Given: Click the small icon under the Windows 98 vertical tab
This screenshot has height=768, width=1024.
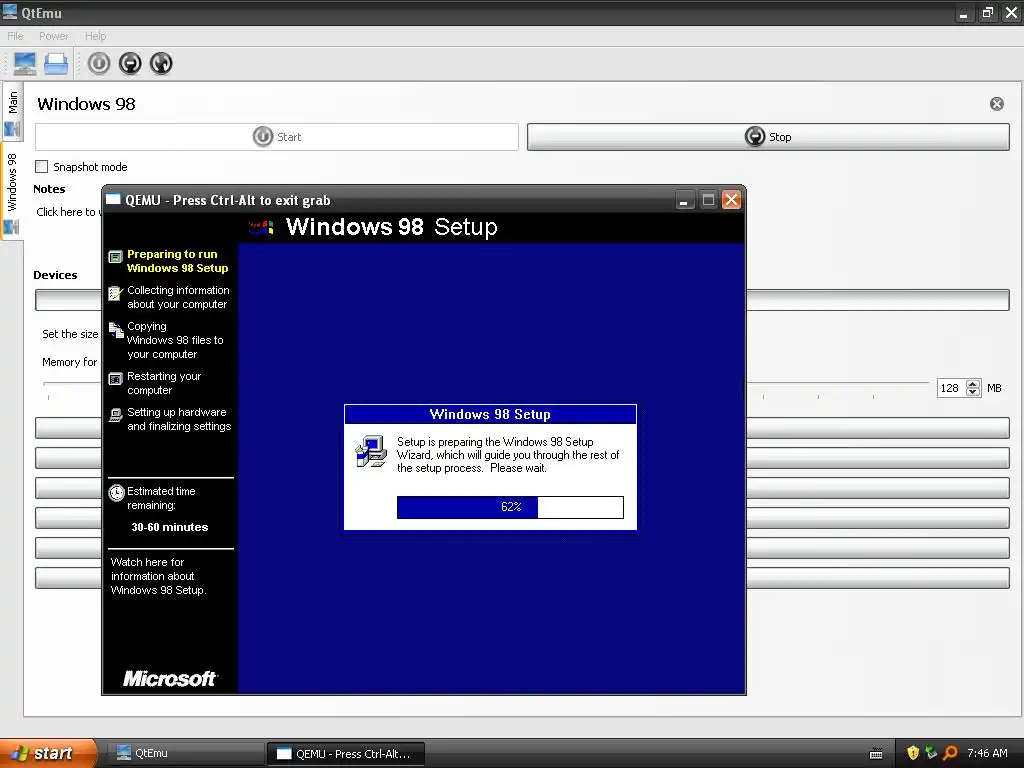Looking at the screenshot, I should (12, 227).
